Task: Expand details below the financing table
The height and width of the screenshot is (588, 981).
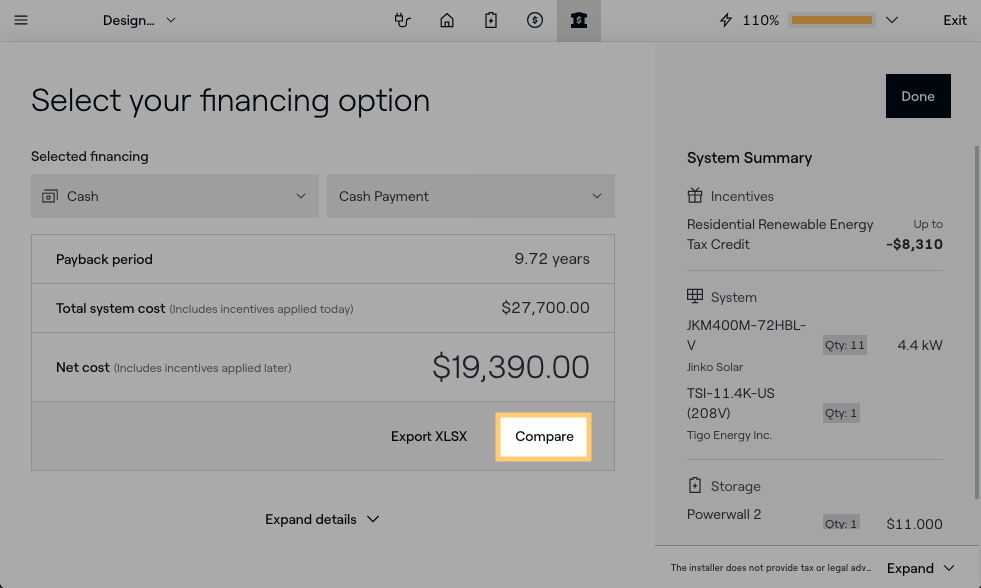Action: [x=322, y=519]
